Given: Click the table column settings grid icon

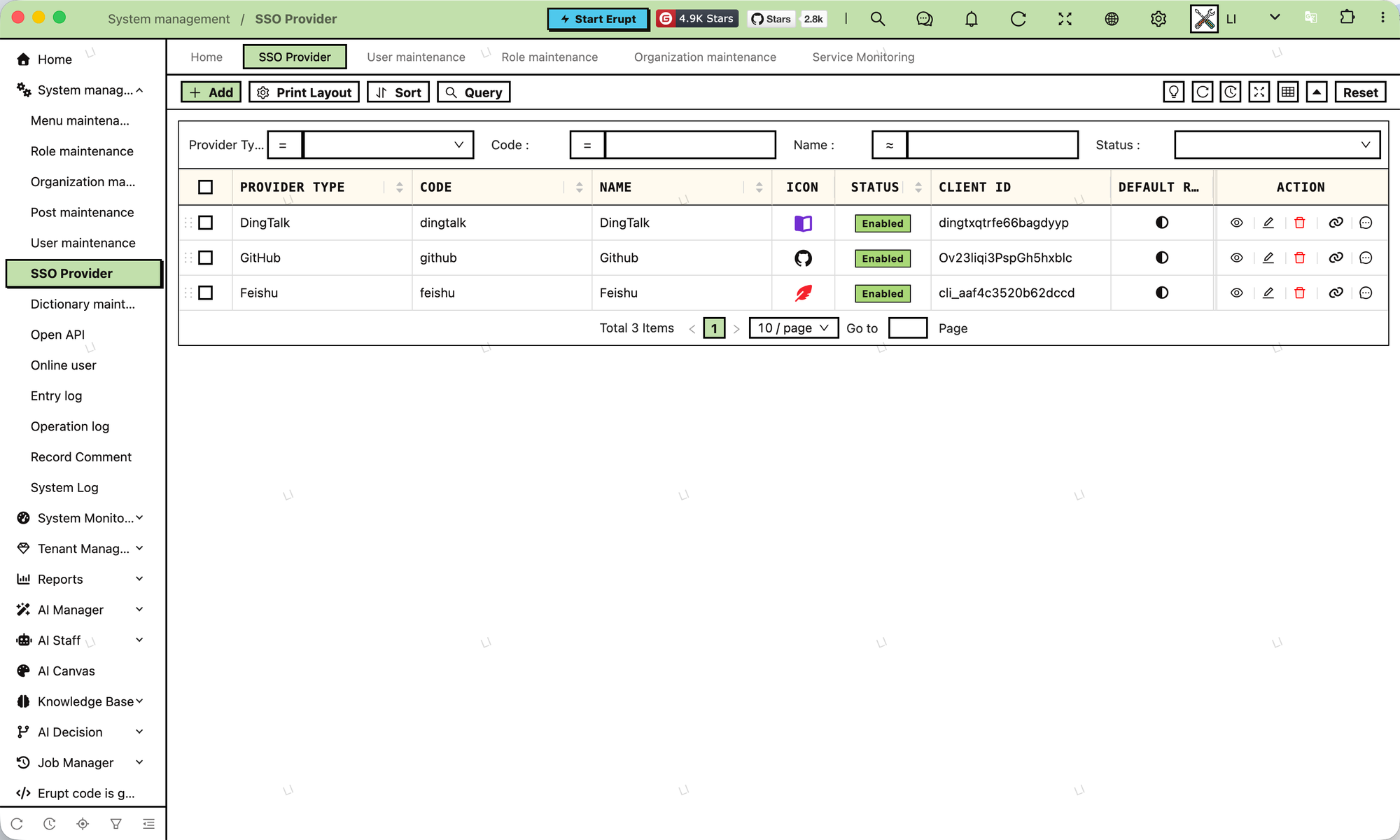Looking at the screenshot, I should click(x=1288, y=92).
